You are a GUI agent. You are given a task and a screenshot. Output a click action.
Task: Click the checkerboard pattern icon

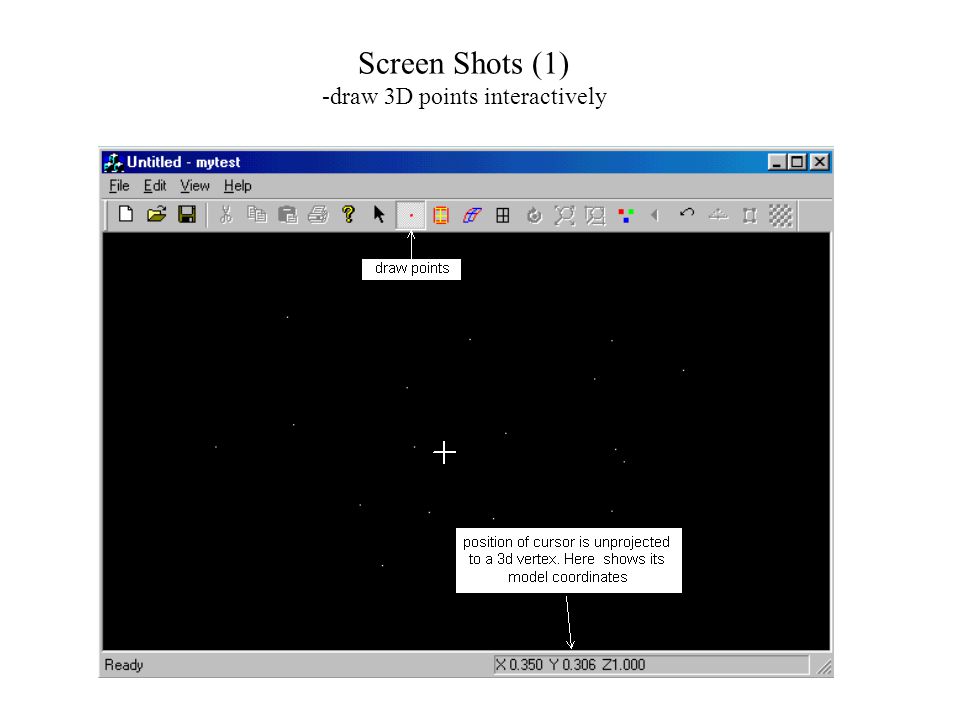tap(781, 216)
